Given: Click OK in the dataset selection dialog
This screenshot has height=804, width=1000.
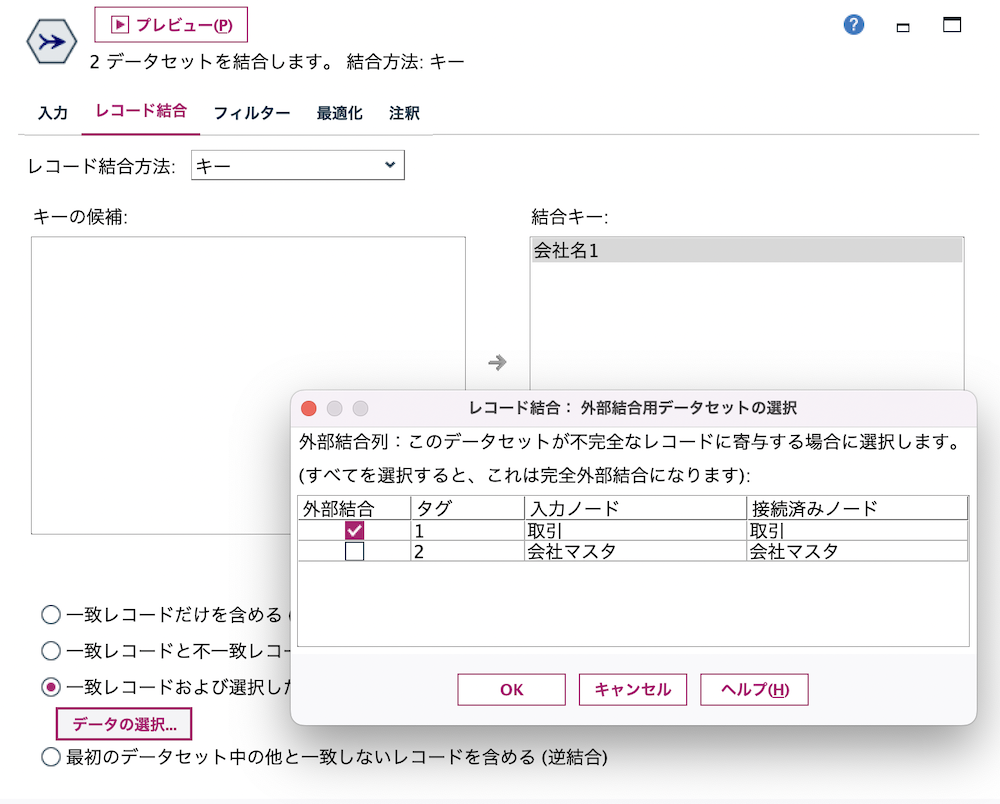Looking at the screenshot, I should point(511,689).
